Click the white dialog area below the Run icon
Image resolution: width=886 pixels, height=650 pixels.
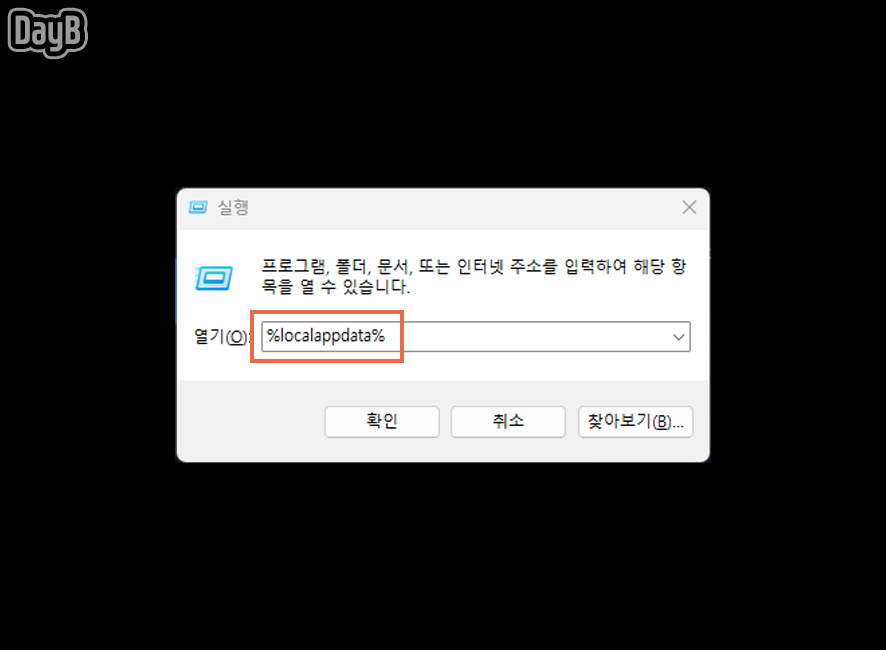[x=214, y=308]
